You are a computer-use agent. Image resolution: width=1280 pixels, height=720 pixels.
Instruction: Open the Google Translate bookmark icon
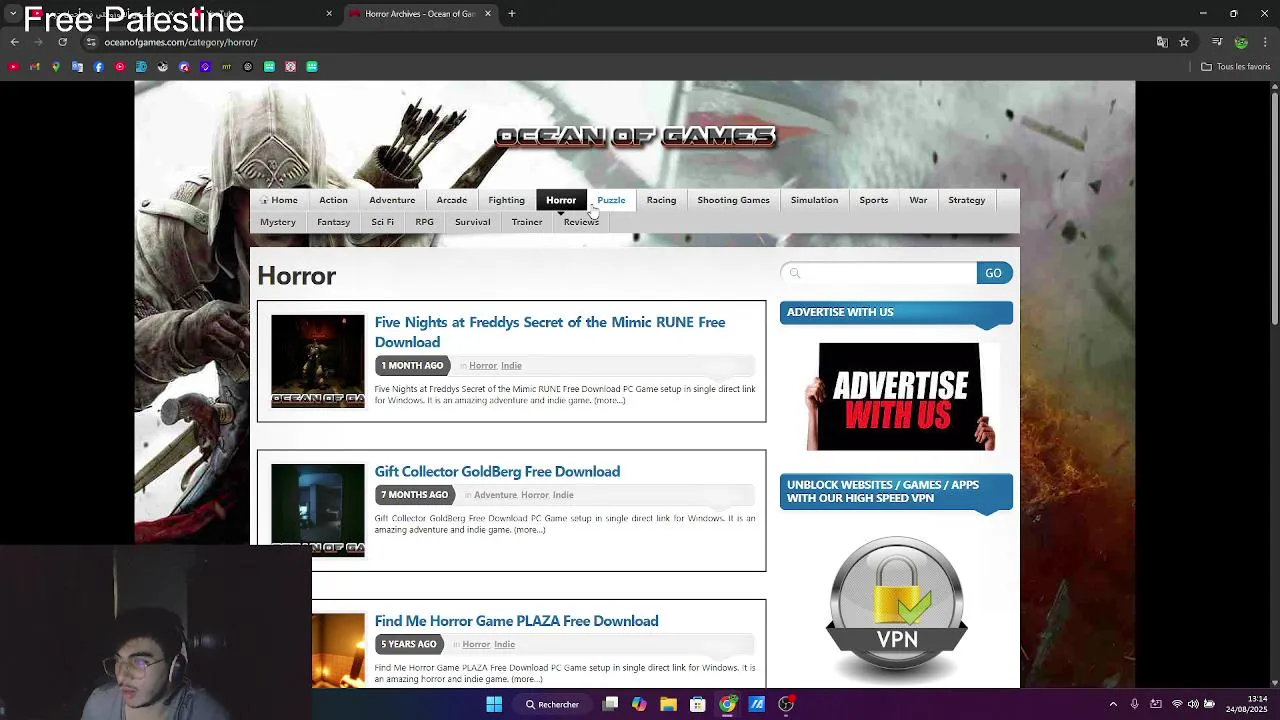(77, 67)
